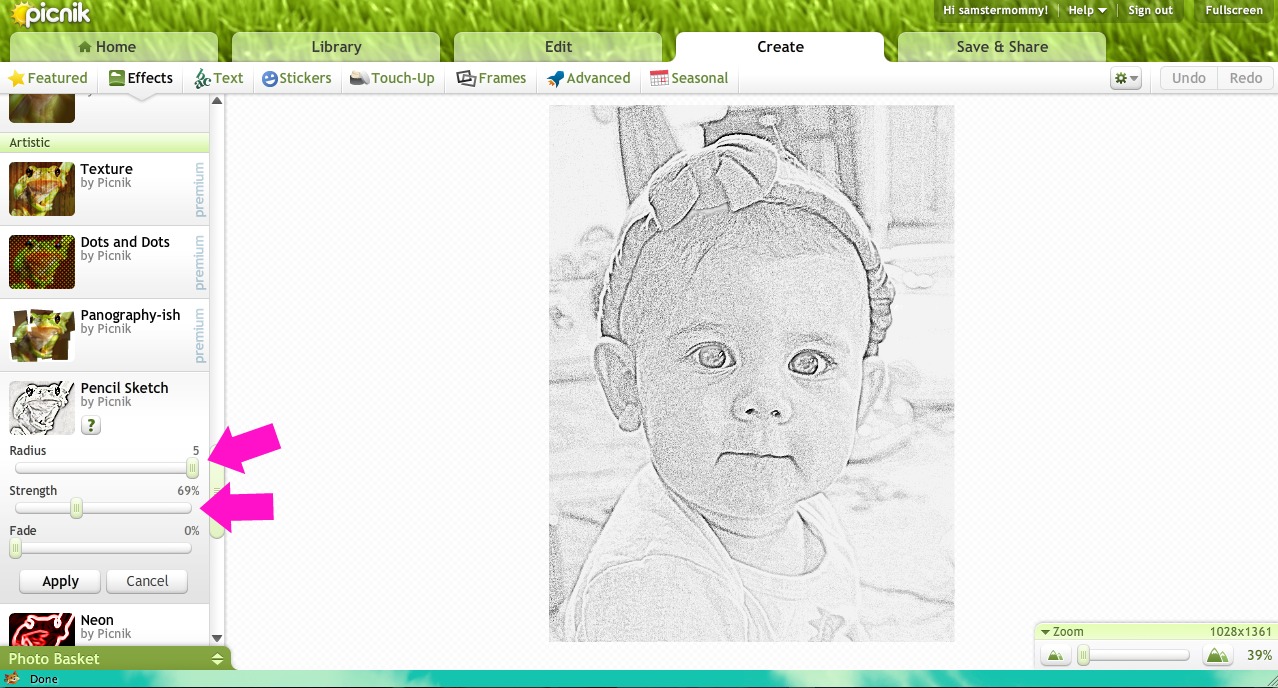Click the Neon effect title
Screen dimensions: 1278x688
click(x=97, y=620)
